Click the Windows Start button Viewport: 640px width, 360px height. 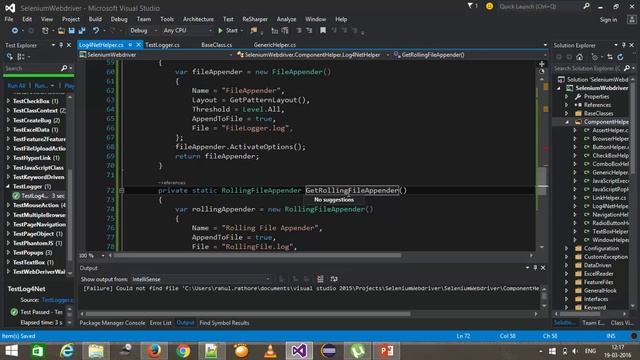[11, 351]
